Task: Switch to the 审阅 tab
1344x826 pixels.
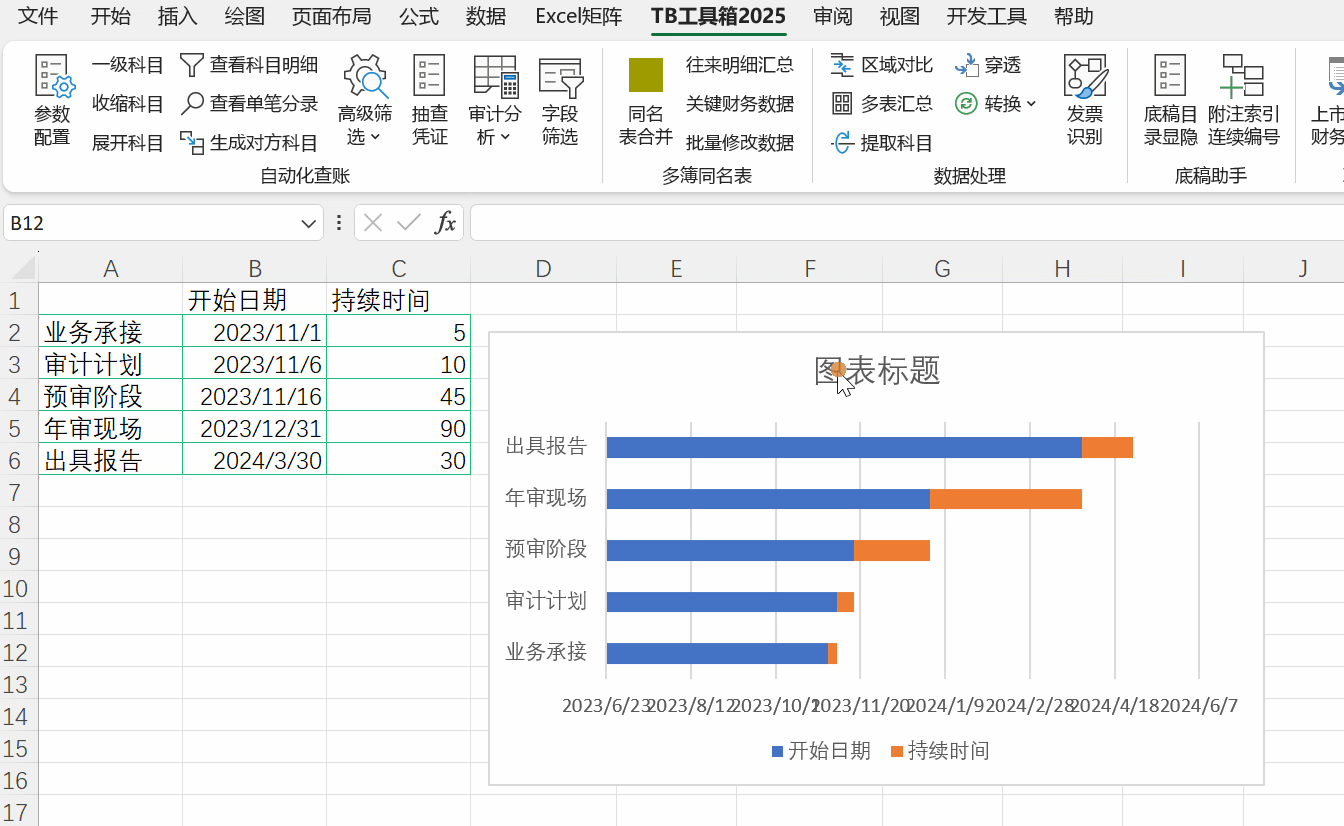Action: click(833, 16)
